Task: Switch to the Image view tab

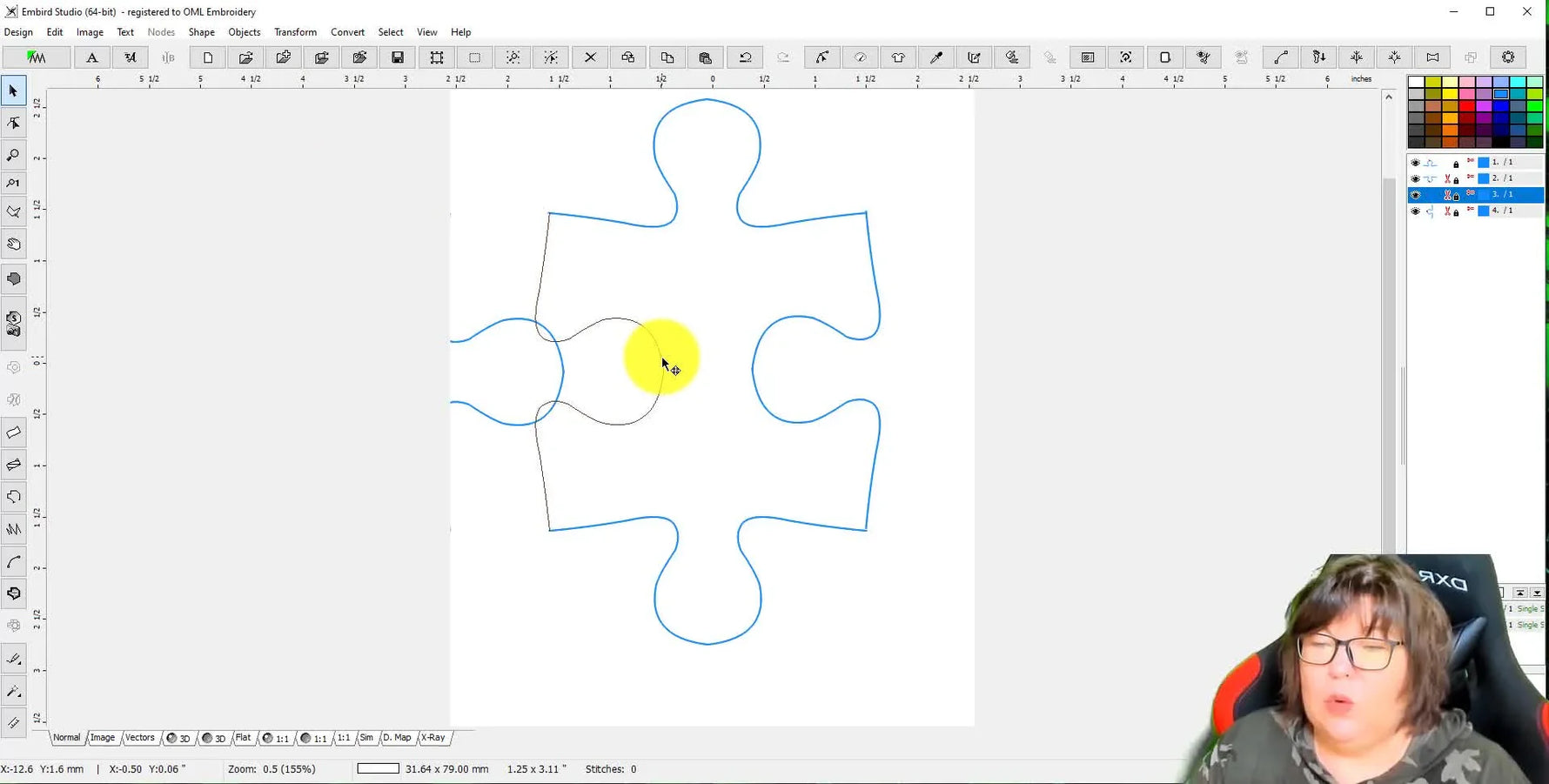Action: 103,738
